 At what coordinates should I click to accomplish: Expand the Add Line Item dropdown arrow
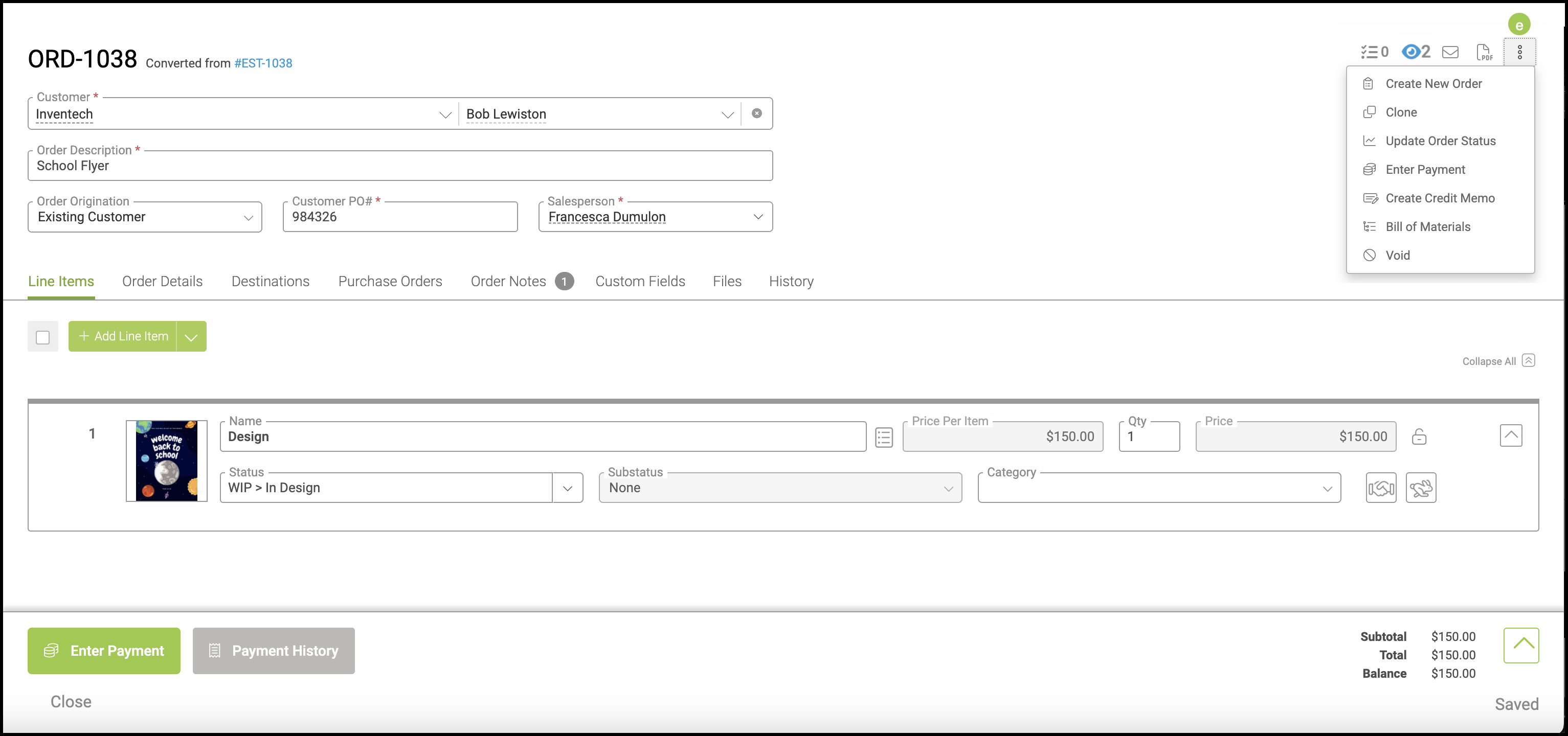pos(191,337)
